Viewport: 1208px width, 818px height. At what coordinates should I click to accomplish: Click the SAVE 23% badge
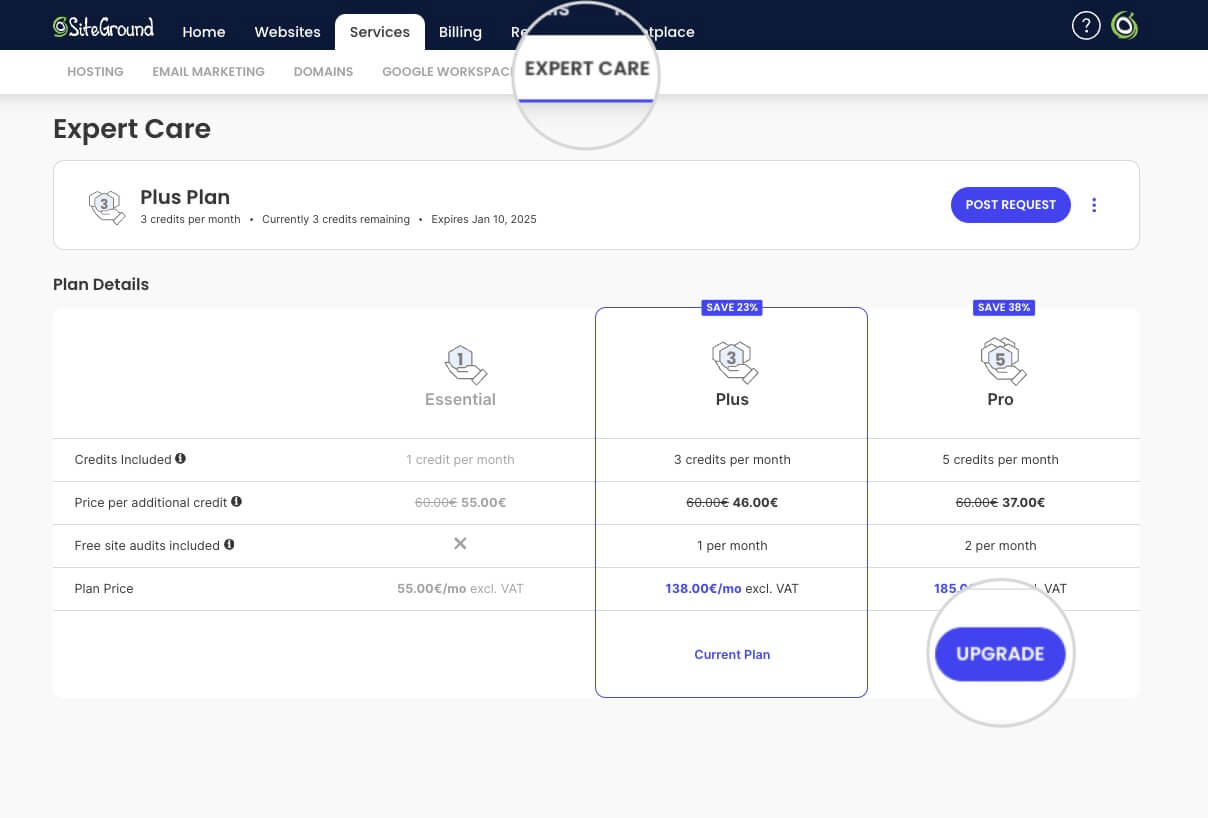pos(733,308)
